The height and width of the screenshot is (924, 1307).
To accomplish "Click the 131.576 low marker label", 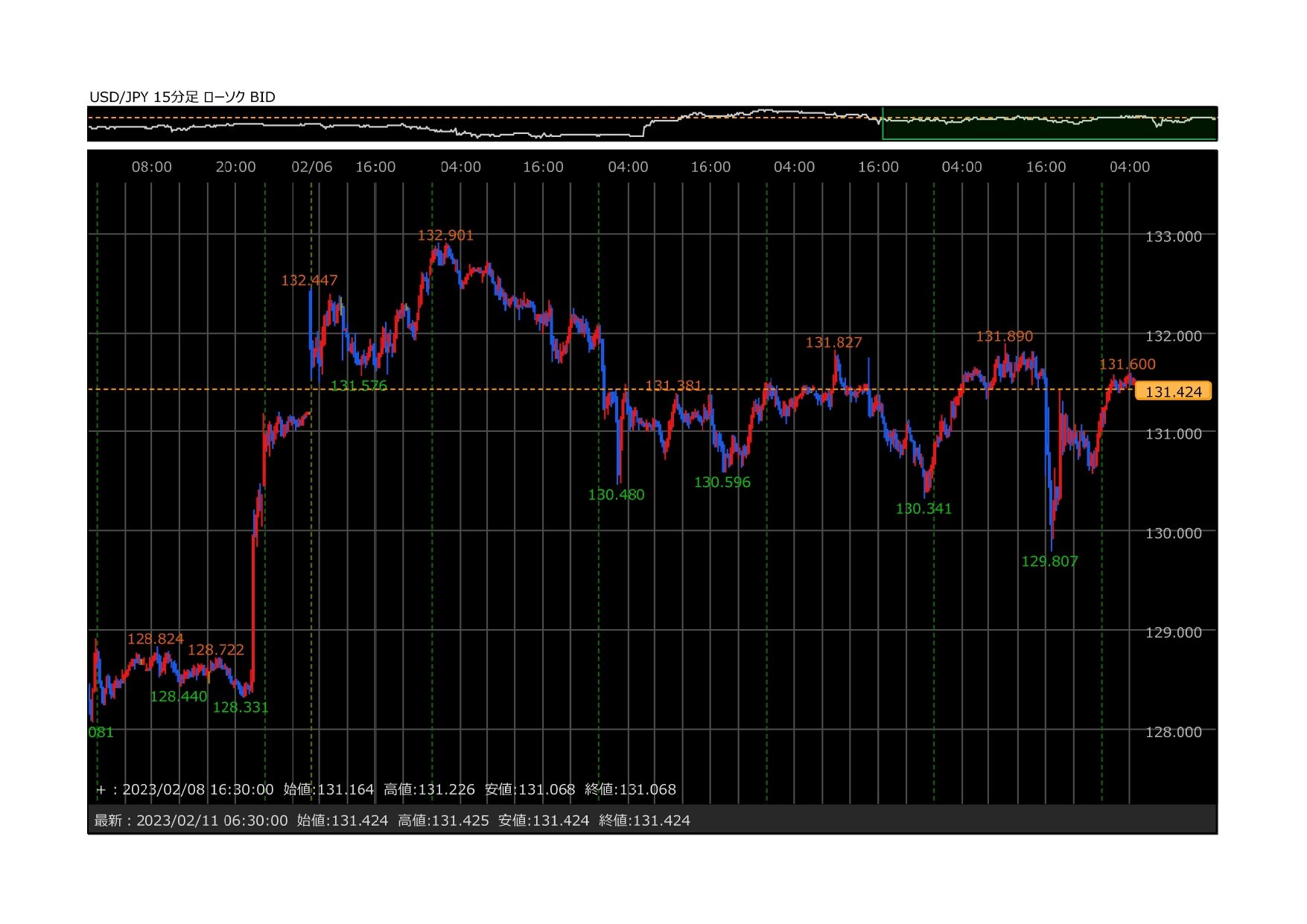I will 359,386.
